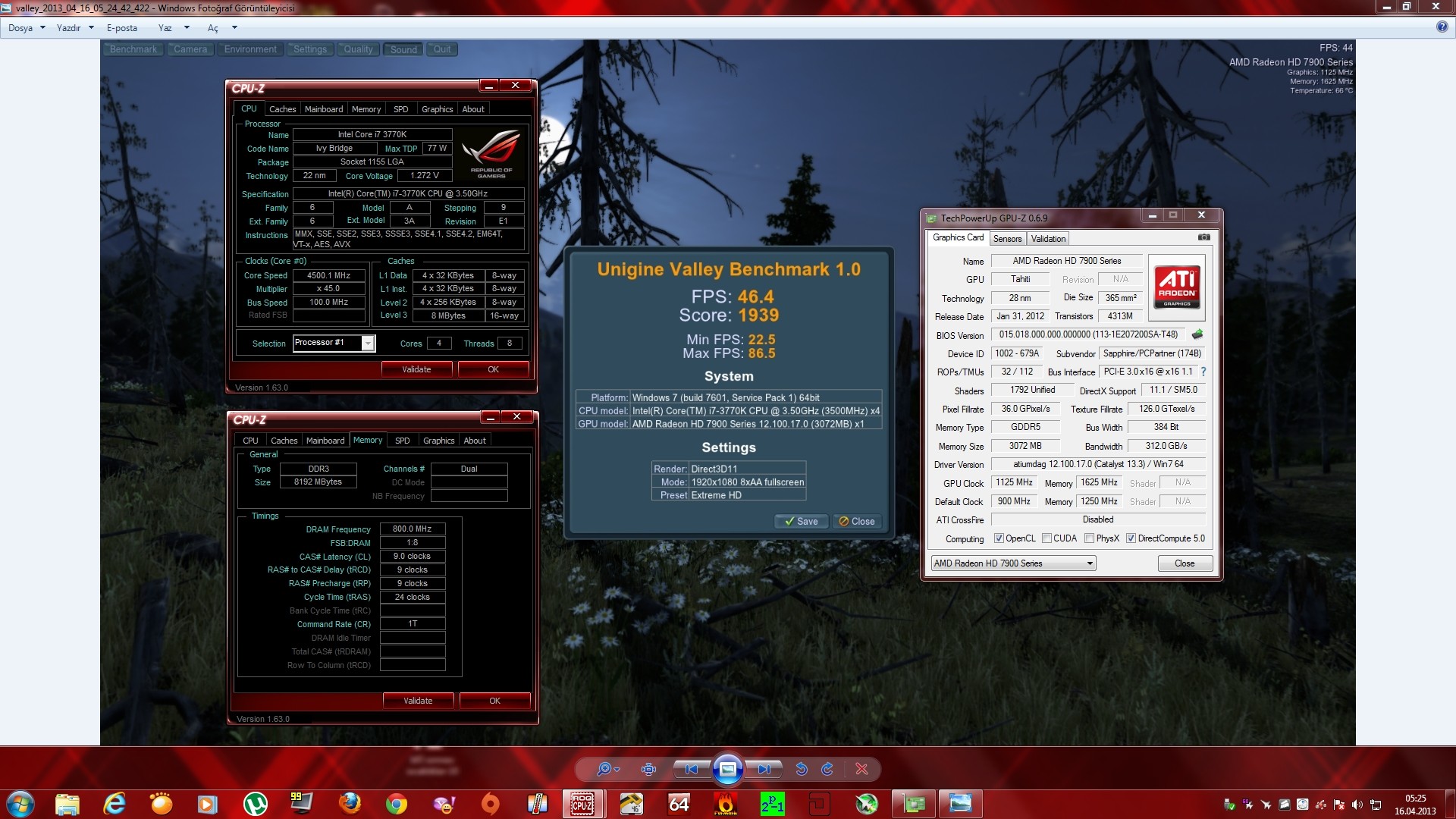Screen dimensions: 1456x819
Task: Select the Mainboard tab in lower CPU-Z
Action: click(x=325, y=441)
